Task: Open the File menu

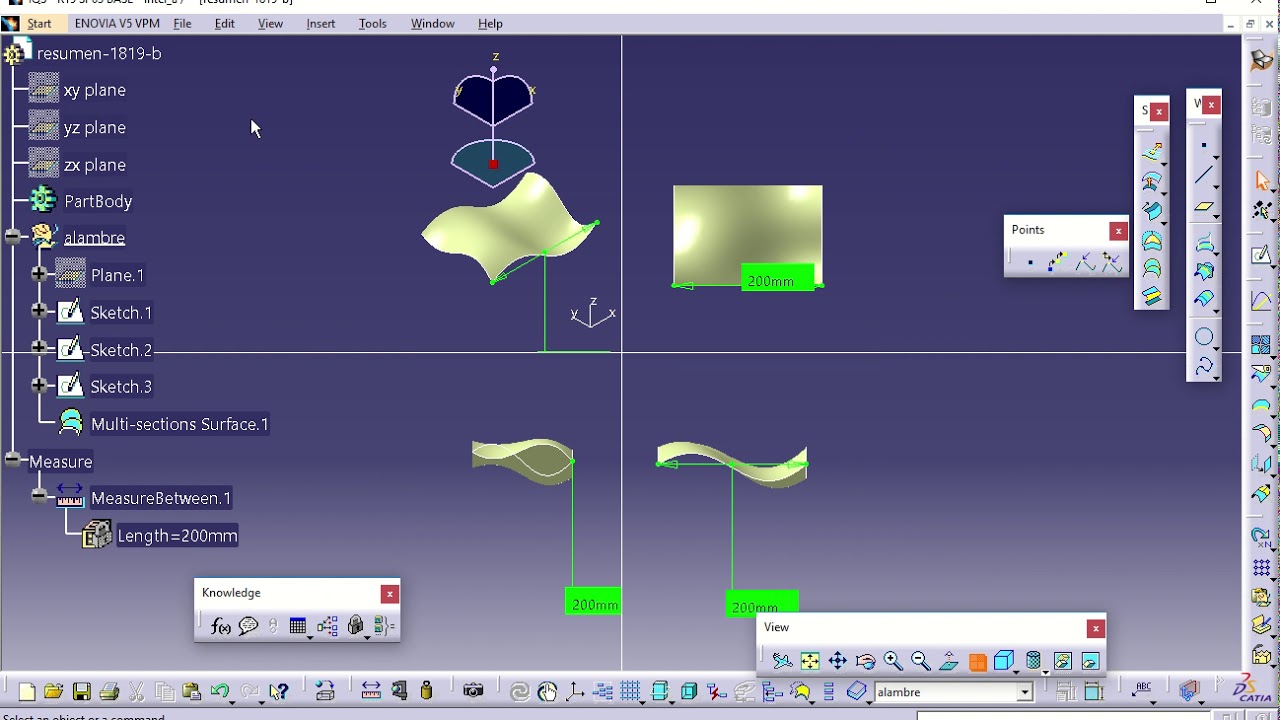Action: point(182,23)
